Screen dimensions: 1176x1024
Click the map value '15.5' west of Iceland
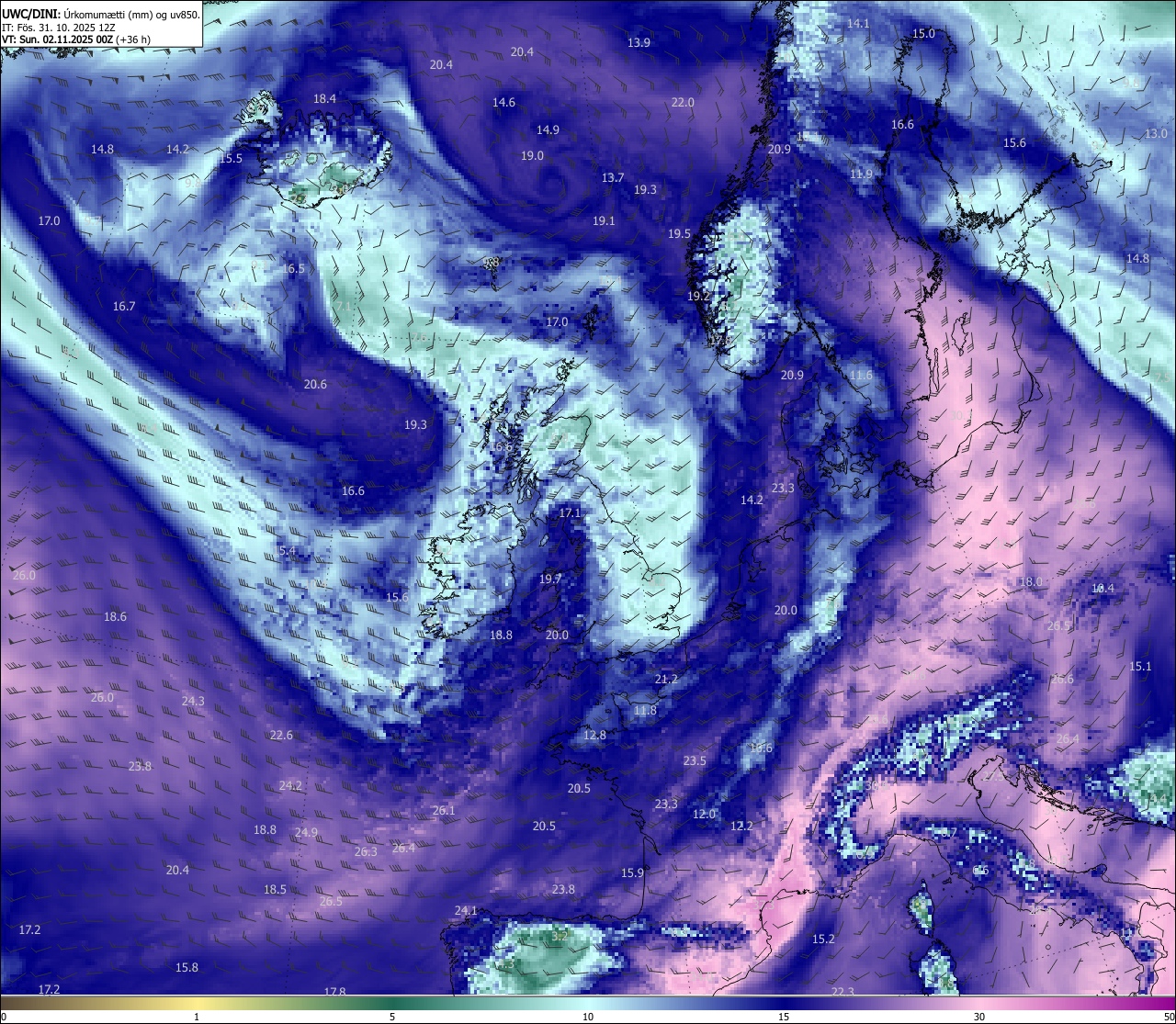point(231,159)
